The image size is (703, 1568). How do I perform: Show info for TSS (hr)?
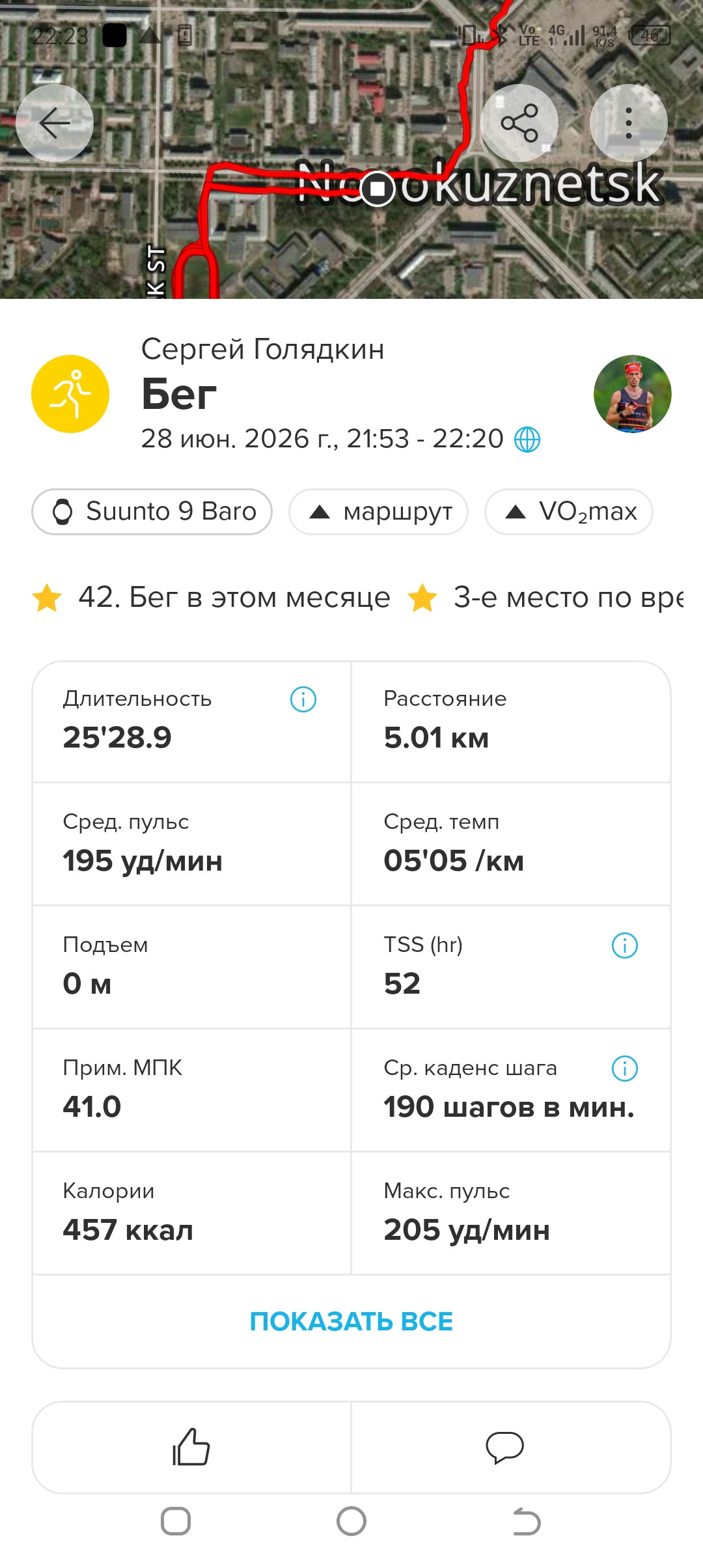(625, 945)
